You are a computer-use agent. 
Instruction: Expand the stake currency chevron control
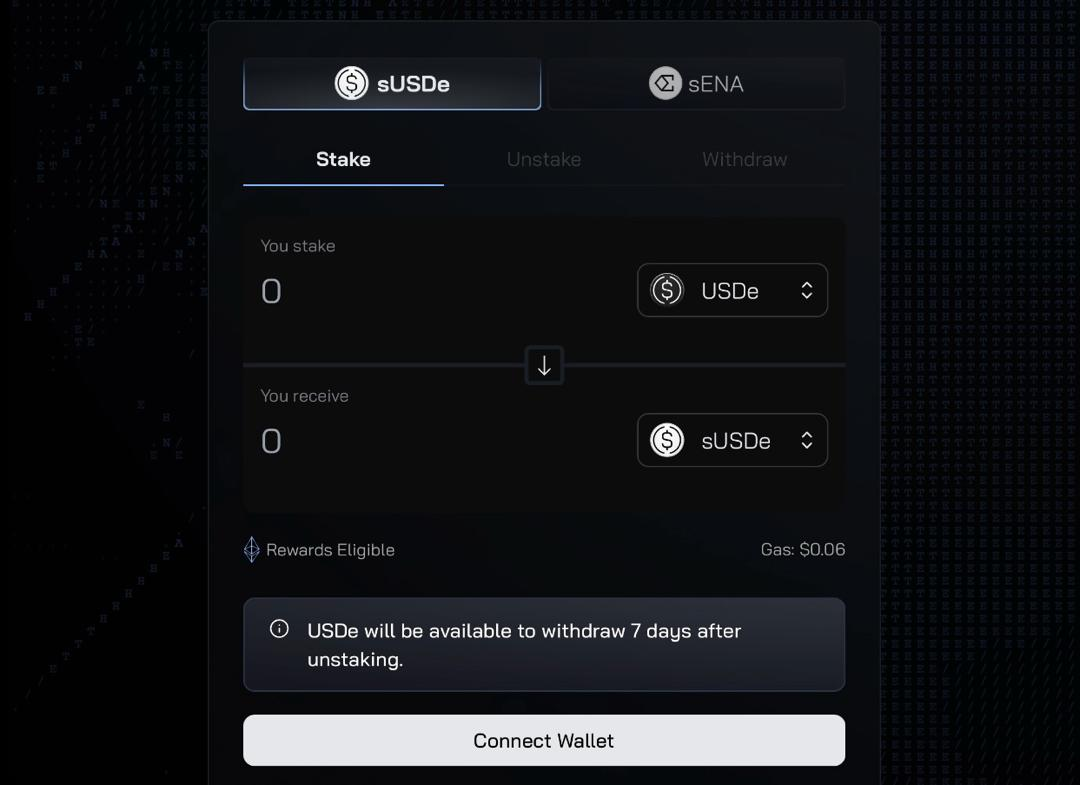pos(806,290)
